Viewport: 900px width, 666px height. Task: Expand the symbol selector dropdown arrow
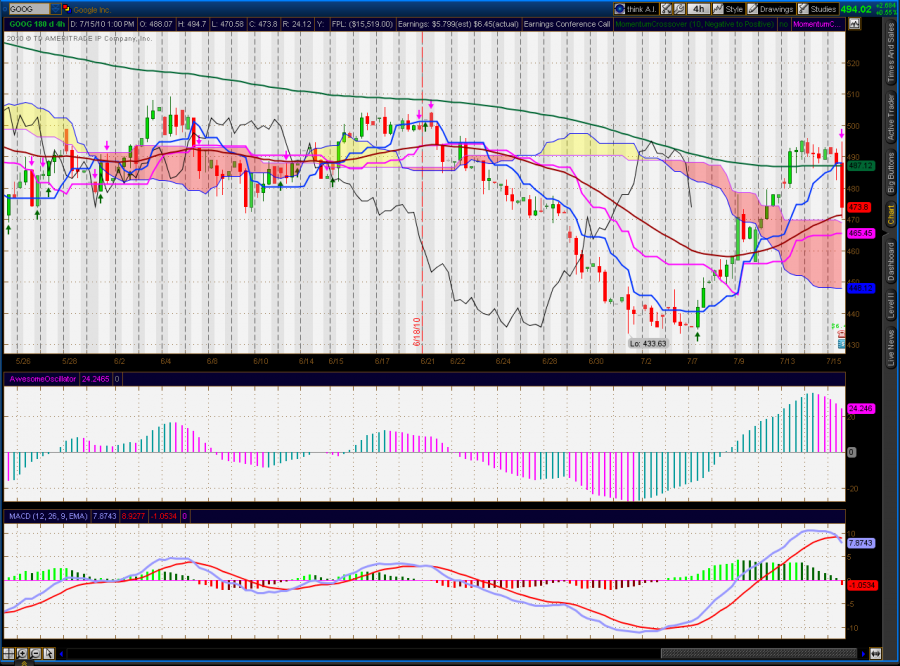[56, 9]
